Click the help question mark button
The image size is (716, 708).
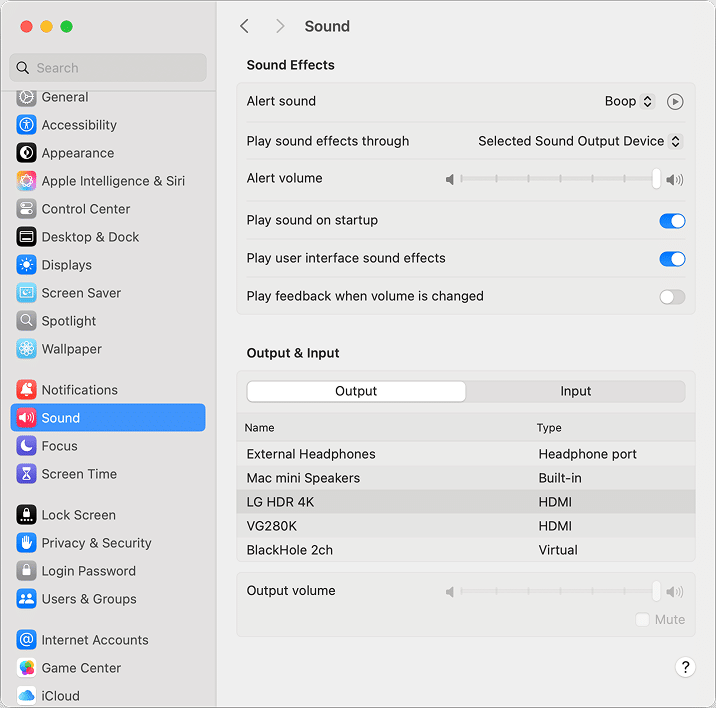tap(685, 667)
